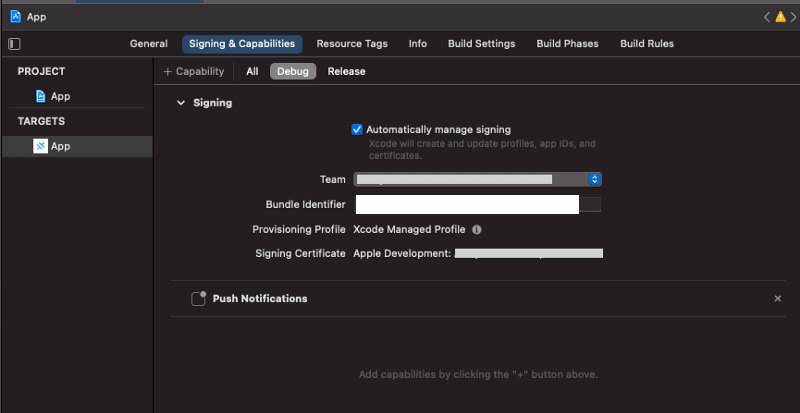Click the Bundle Identifier field

tap(478, 204)
